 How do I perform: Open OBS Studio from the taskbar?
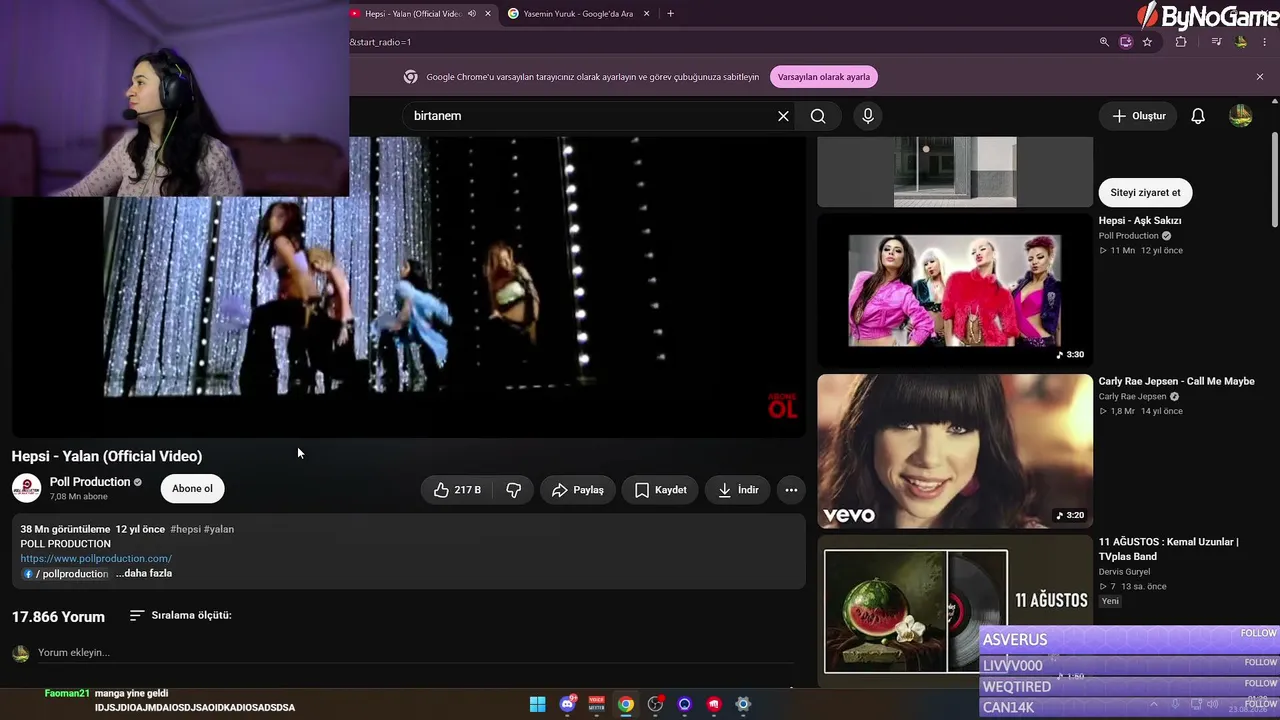(655, 704)
